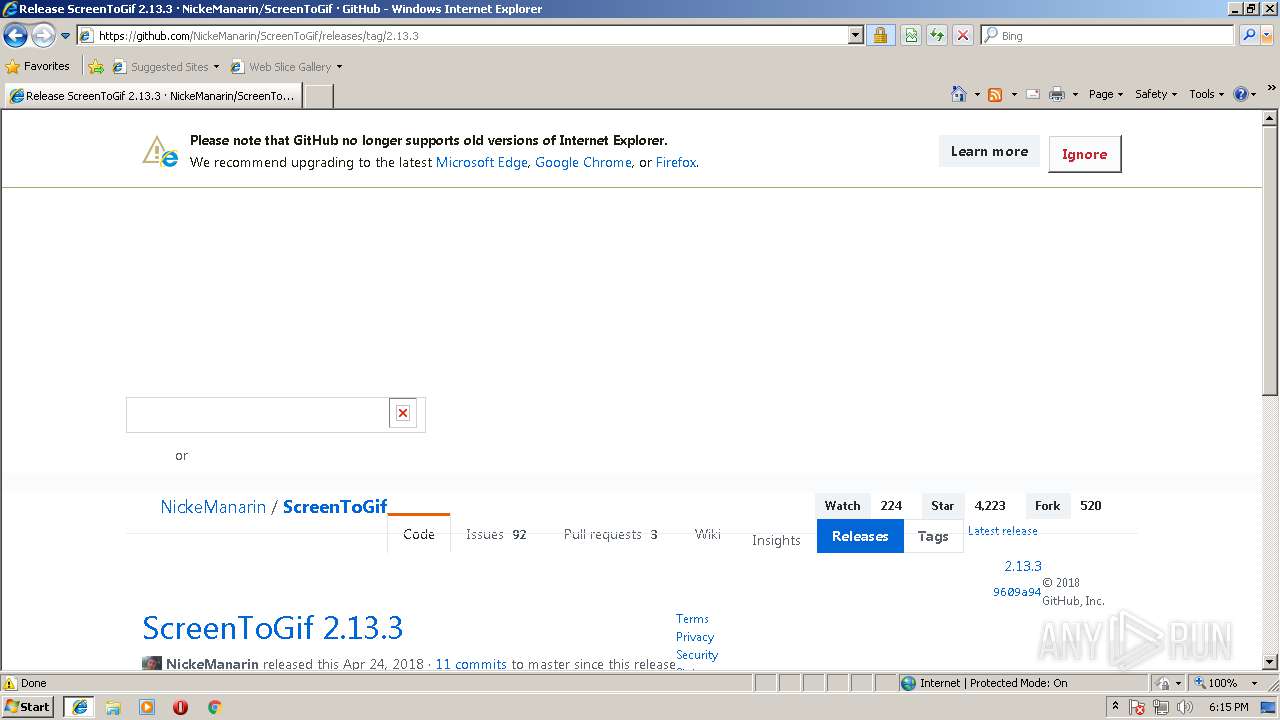Image resolution: width=1280 pixels, height=720 pixels.
Task: Open Web Slice Gallery dropdown
Action: pos(286,67)
